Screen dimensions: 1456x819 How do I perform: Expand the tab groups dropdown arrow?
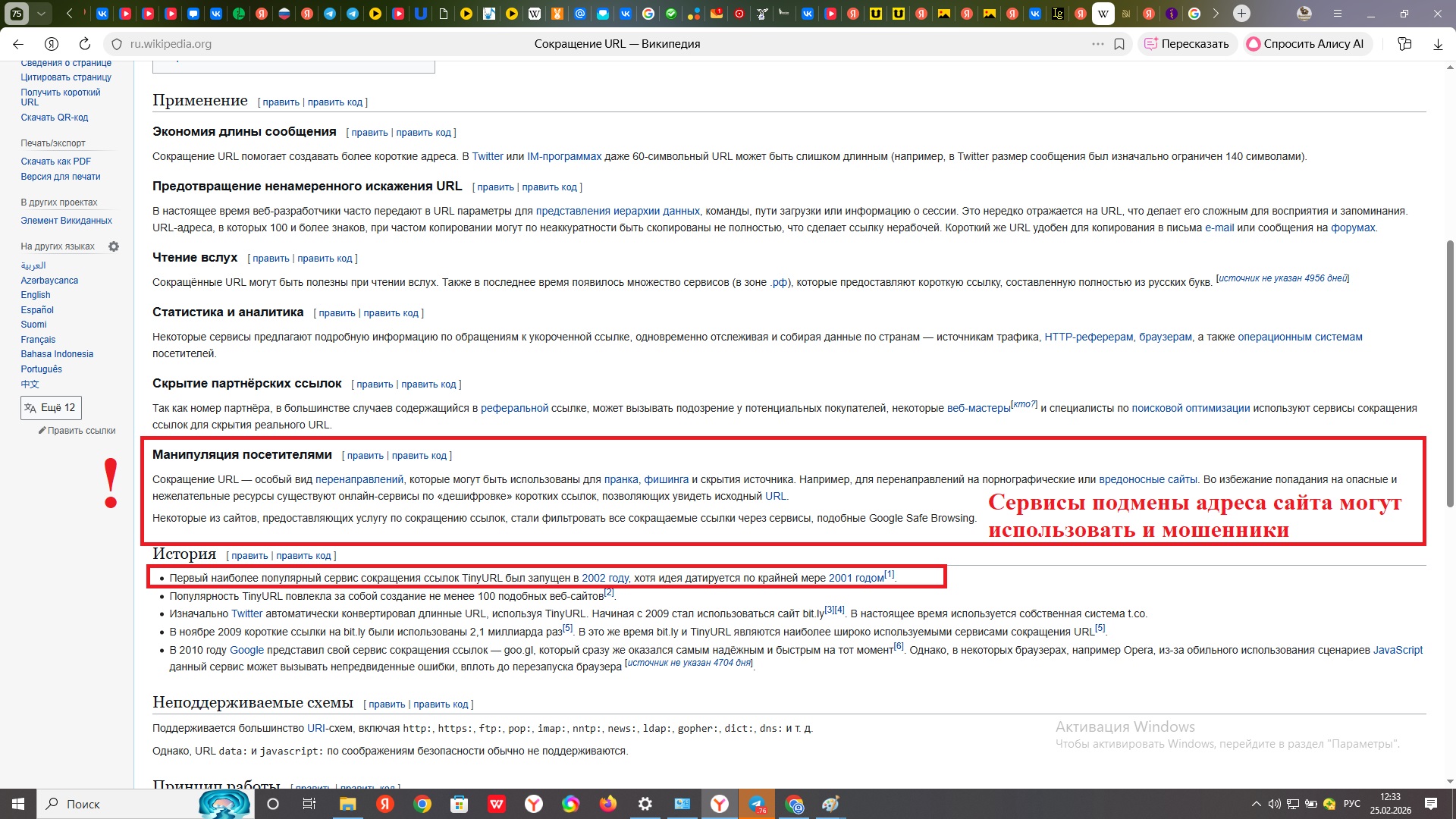(41, 14)
